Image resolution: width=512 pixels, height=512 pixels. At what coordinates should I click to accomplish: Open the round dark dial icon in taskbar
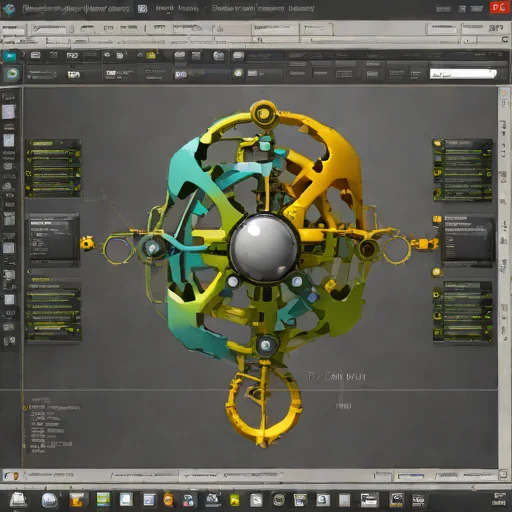(279, 500)
